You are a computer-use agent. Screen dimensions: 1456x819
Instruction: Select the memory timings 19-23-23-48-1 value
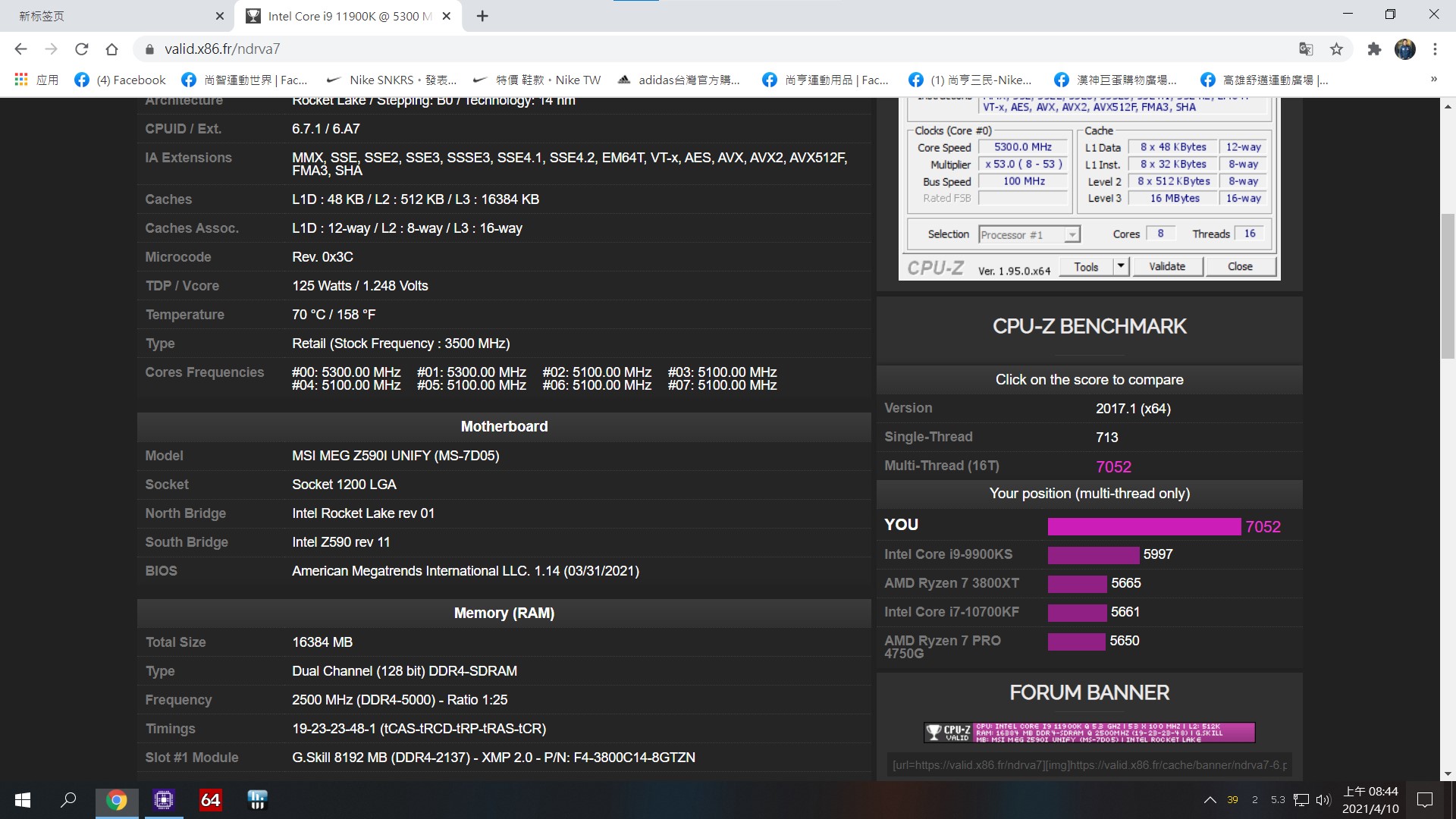(x=419, y=729)
